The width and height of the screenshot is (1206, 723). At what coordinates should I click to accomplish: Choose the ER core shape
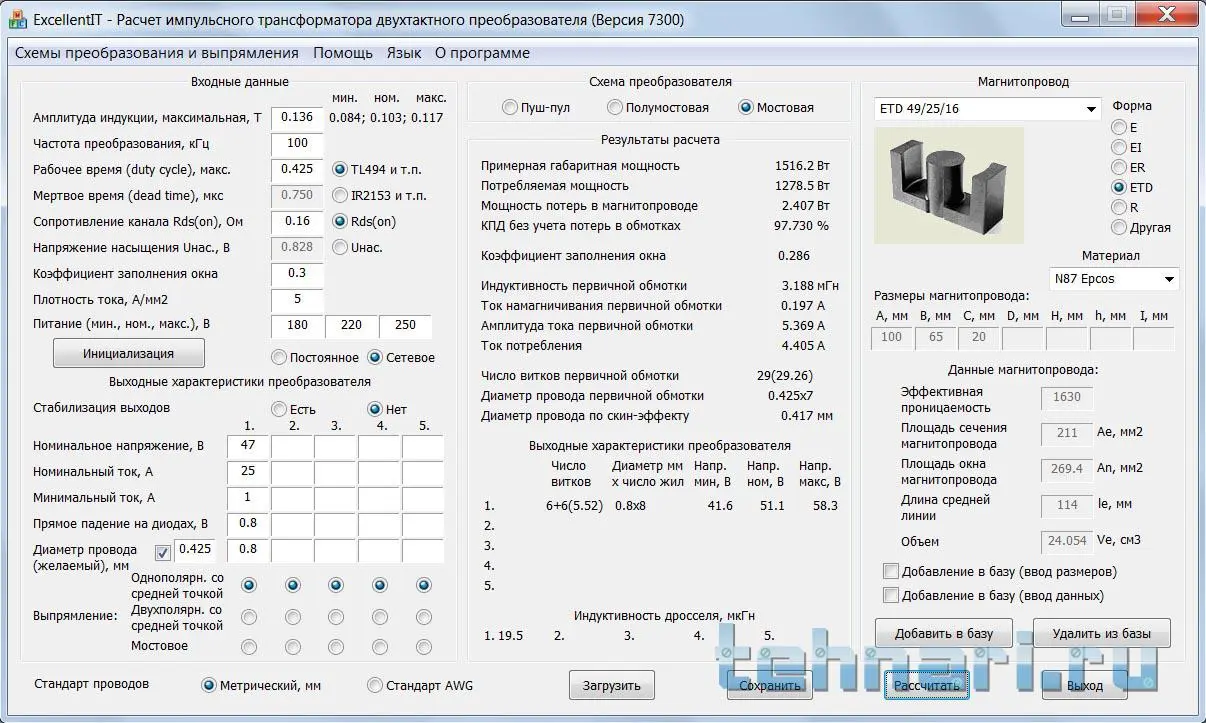1119,168
